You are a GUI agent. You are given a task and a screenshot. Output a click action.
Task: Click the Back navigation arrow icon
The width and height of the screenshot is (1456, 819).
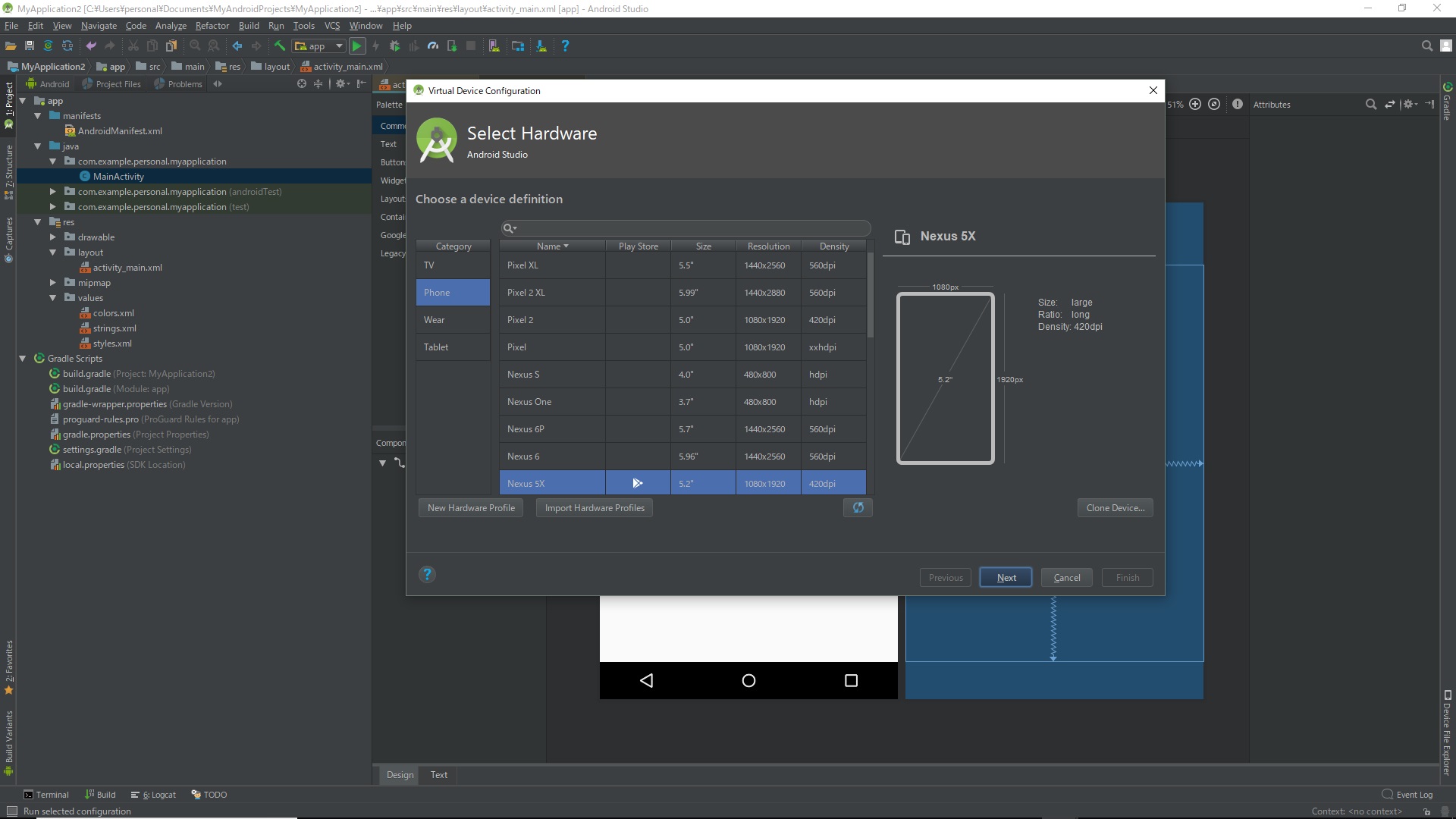tap(237, 46)
